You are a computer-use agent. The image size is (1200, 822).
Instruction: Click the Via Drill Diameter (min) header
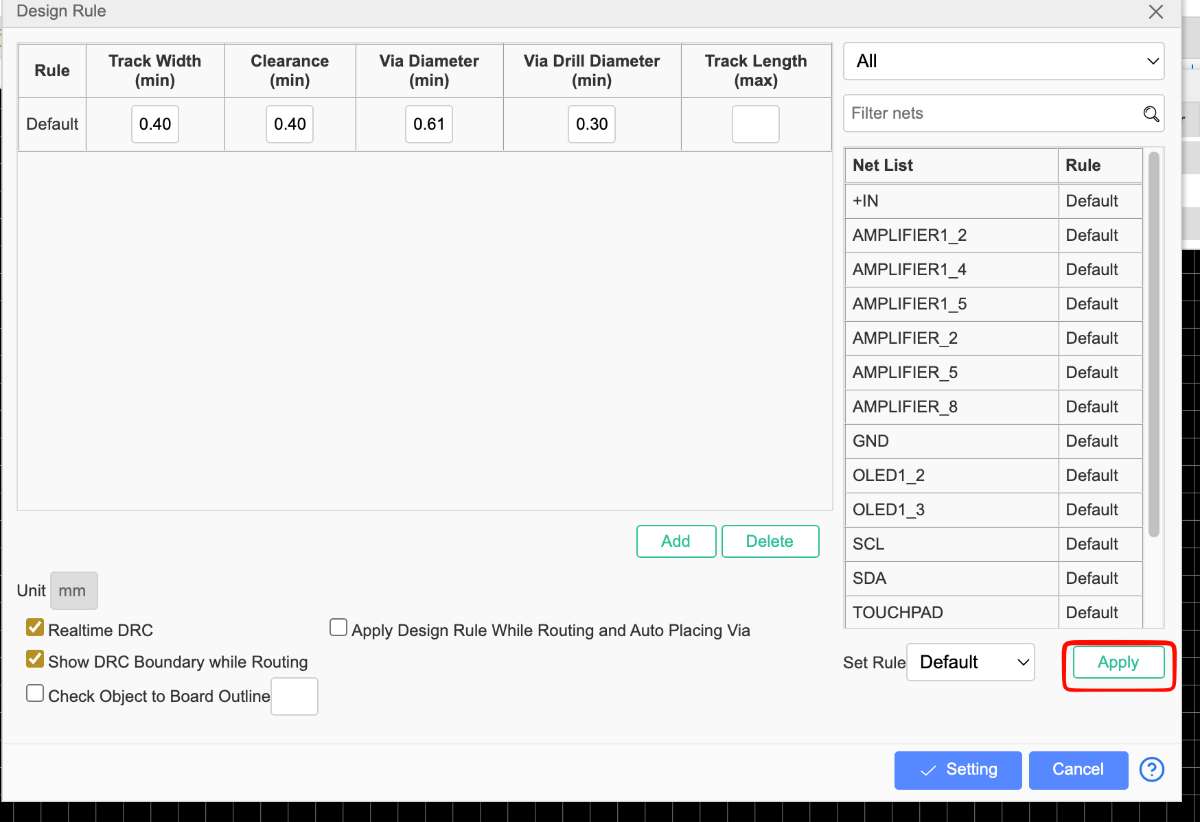click(592, 70)
